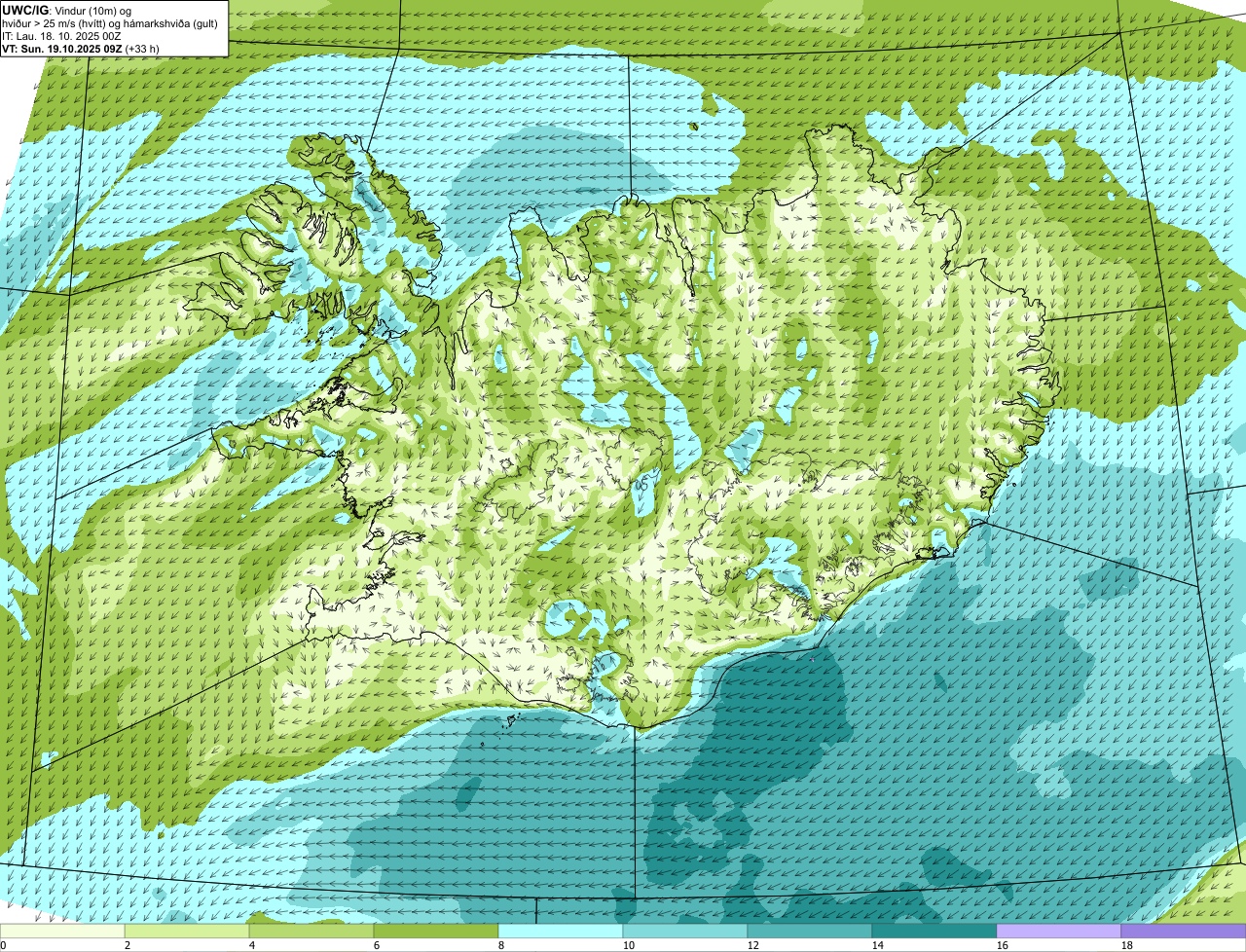Click the '2' label on the color scale
This screenshot has height=952, width=1246.
(x=128, y=945)
